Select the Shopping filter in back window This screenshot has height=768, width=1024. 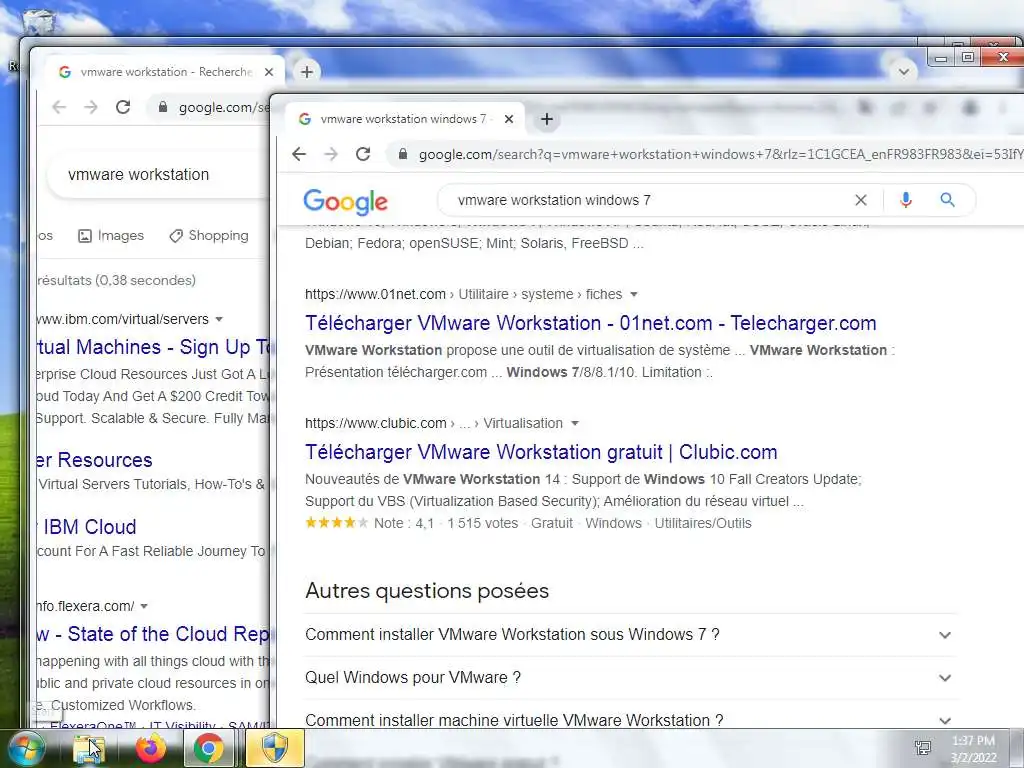209,236
